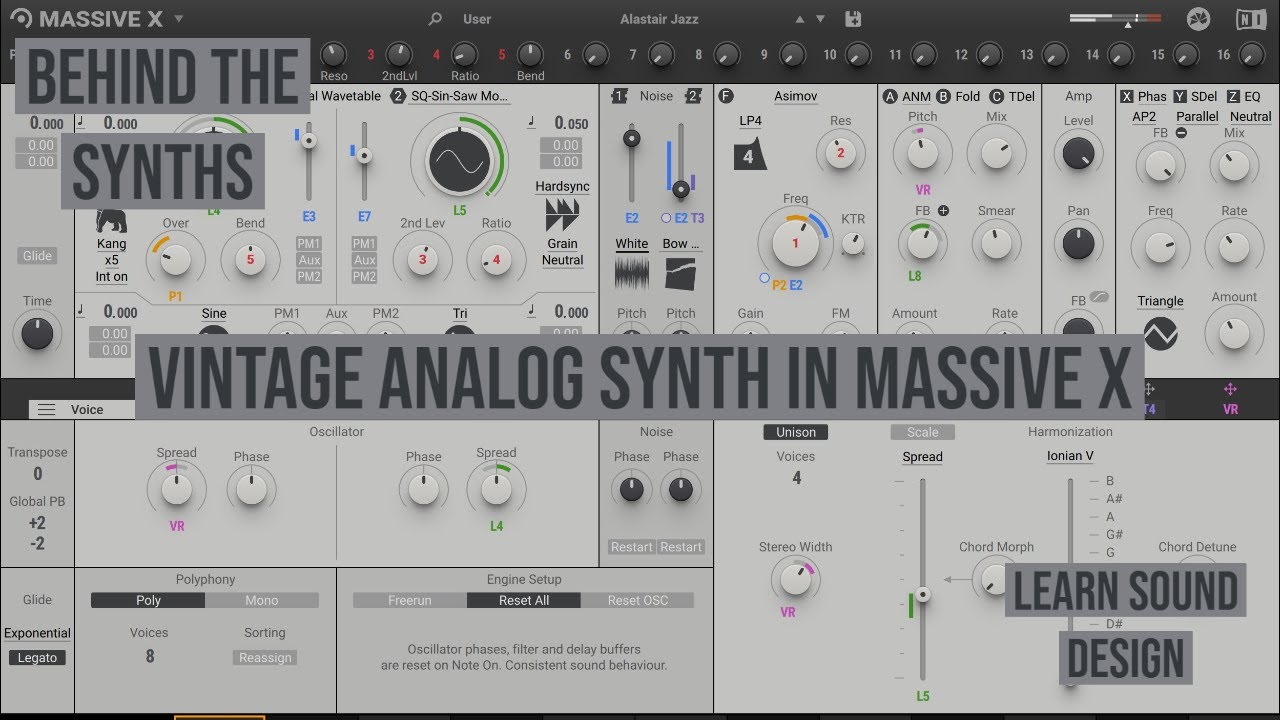The width and height of the screenshot is (1280, 720).
Task: Toggle noise 1 Restart button
Action: pos(632,547)
